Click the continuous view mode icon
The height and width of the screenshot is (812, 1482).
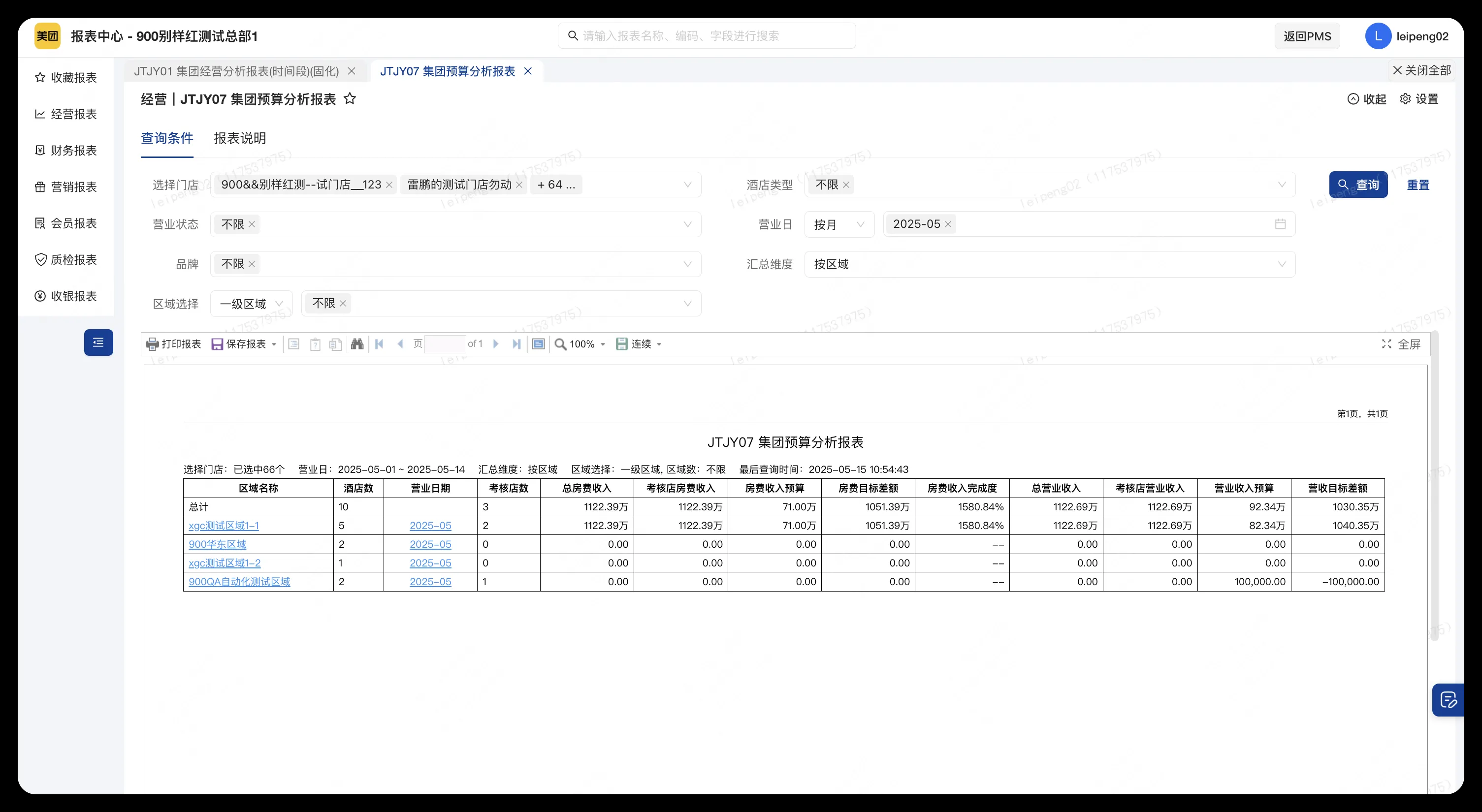click(x=622, y=344)
